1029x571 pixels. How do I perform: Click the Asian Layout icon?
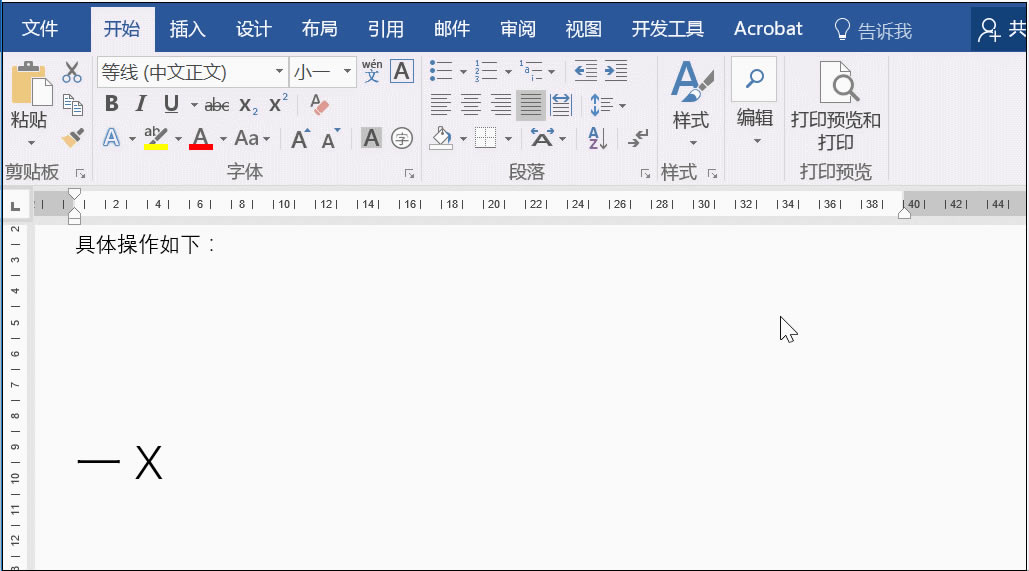[x=542, y=138]
